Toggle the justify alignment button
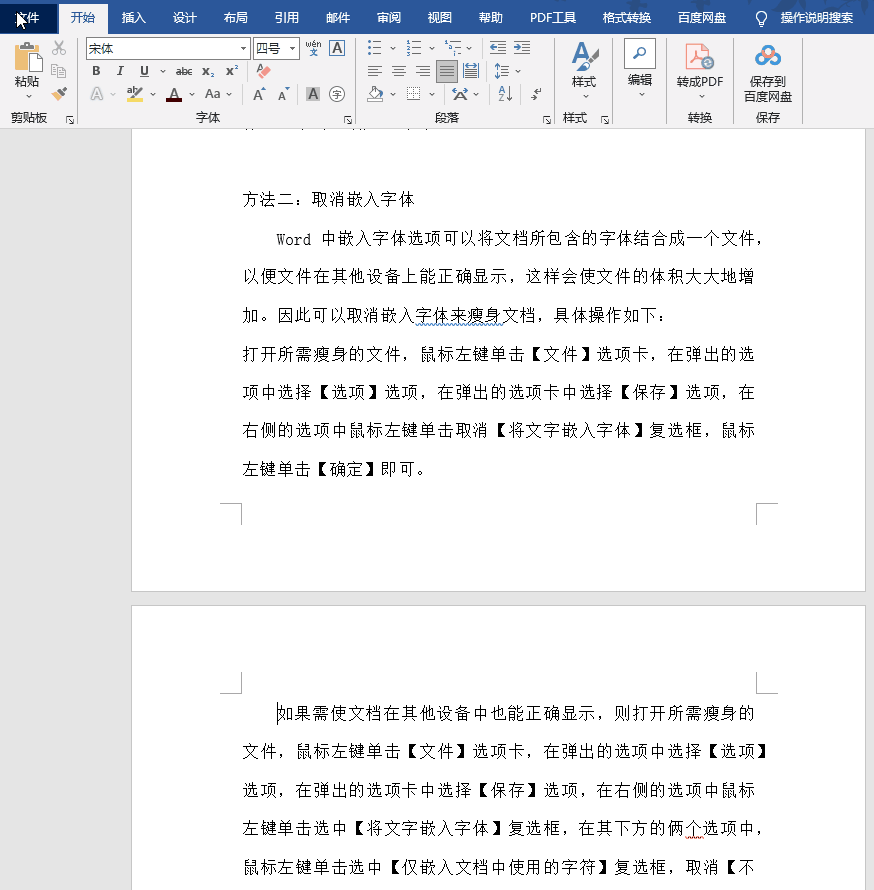 (447, 72)
